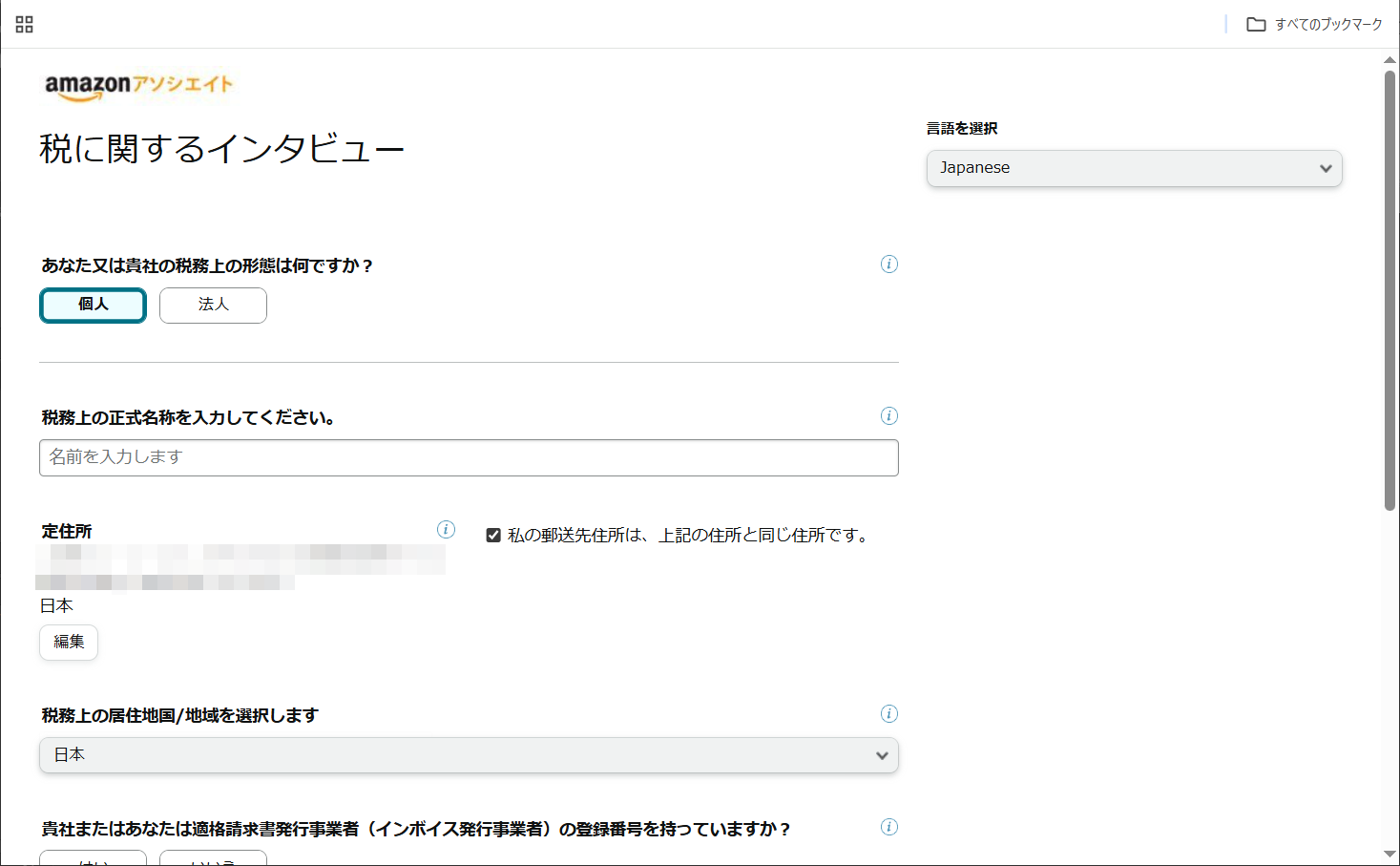
Task: Click info icon for invoice registration question
Action: tap(888, 828)
